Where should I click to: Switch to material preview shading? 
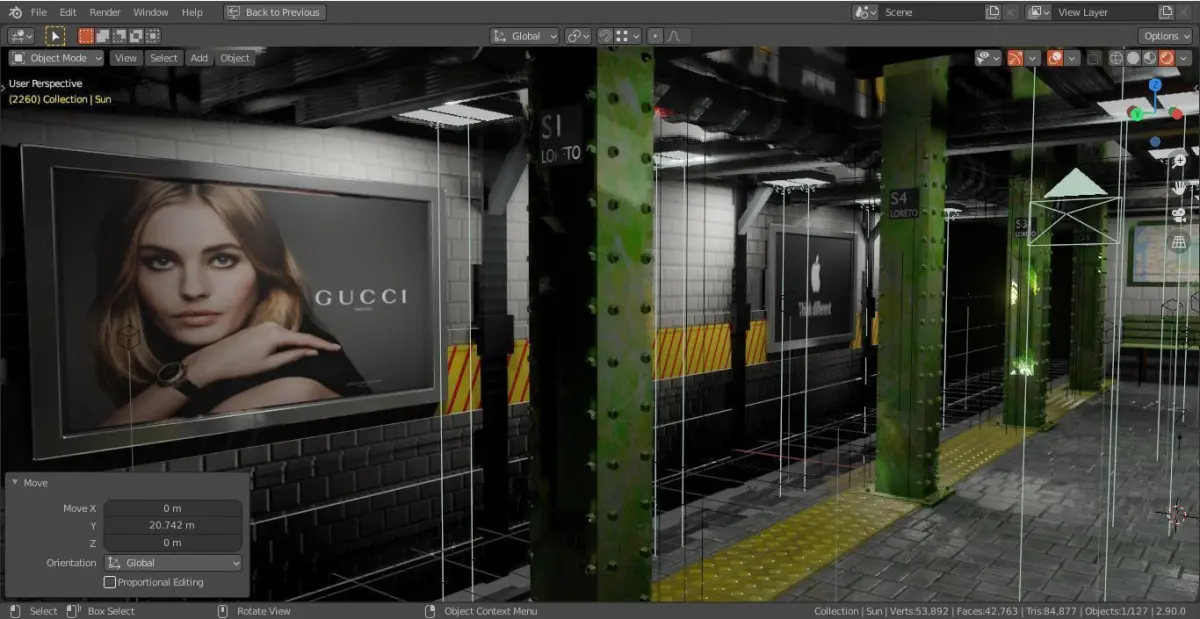pos(1149,58)
